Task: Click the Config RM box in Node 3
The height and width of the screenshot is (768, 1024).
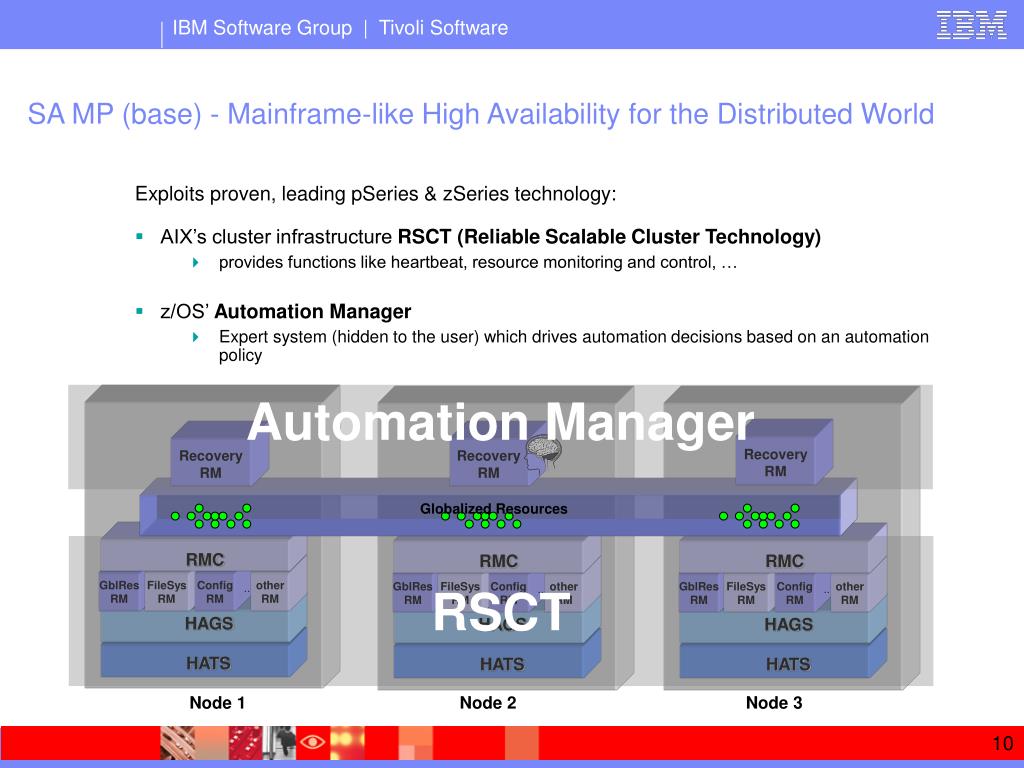Action: click(795, 593)
